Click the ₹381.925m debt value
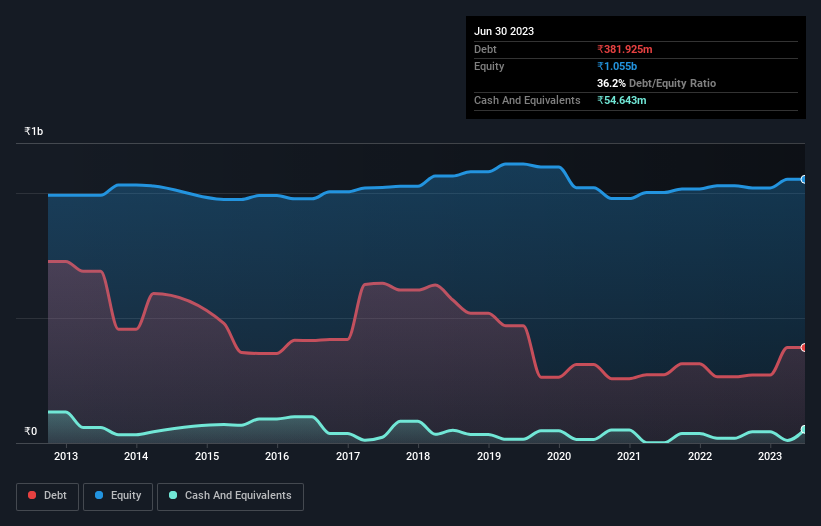821x526 pixels. 625,49
